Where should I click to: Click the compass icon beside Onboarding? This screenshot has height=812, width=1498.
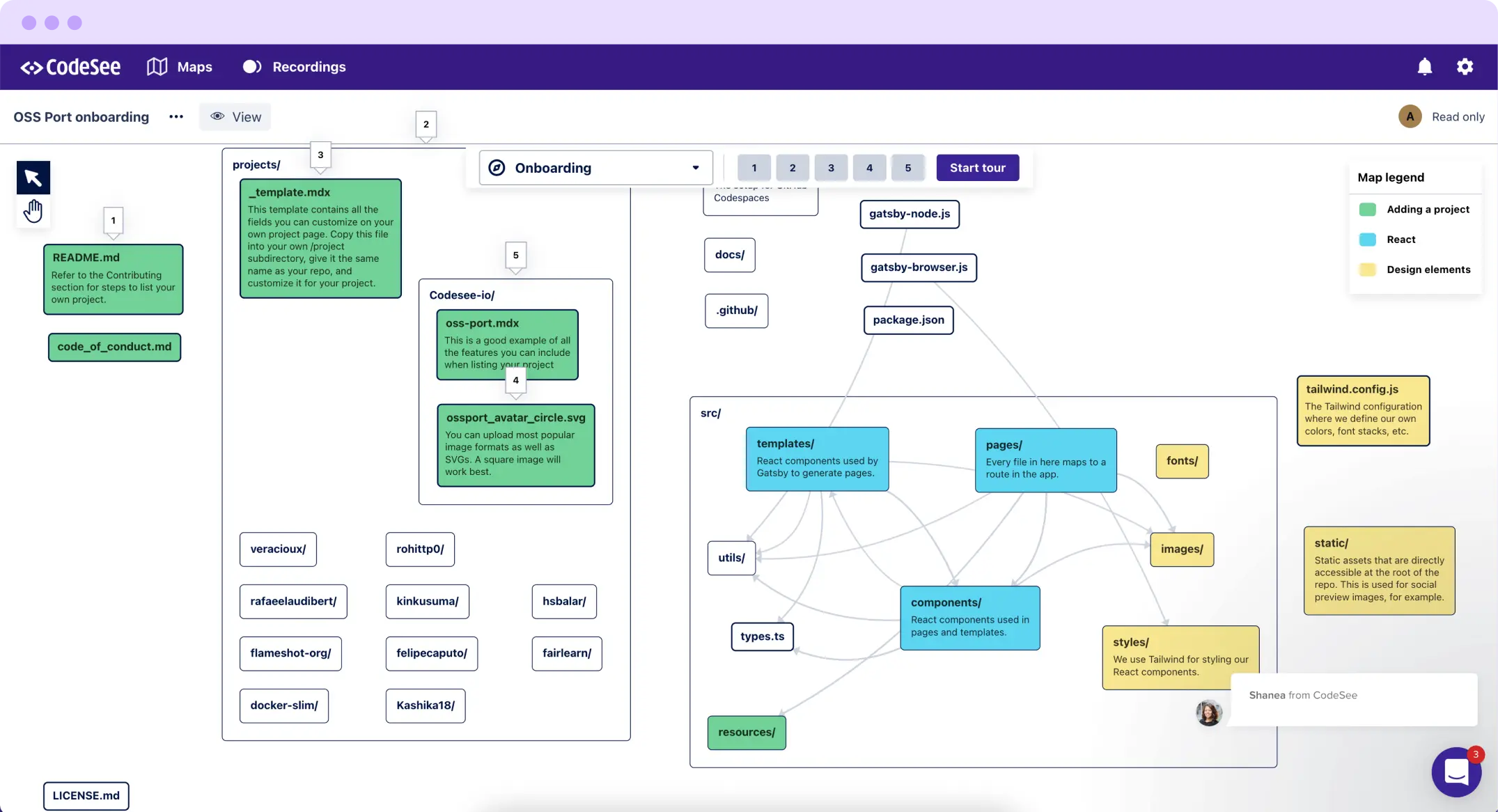495,167
